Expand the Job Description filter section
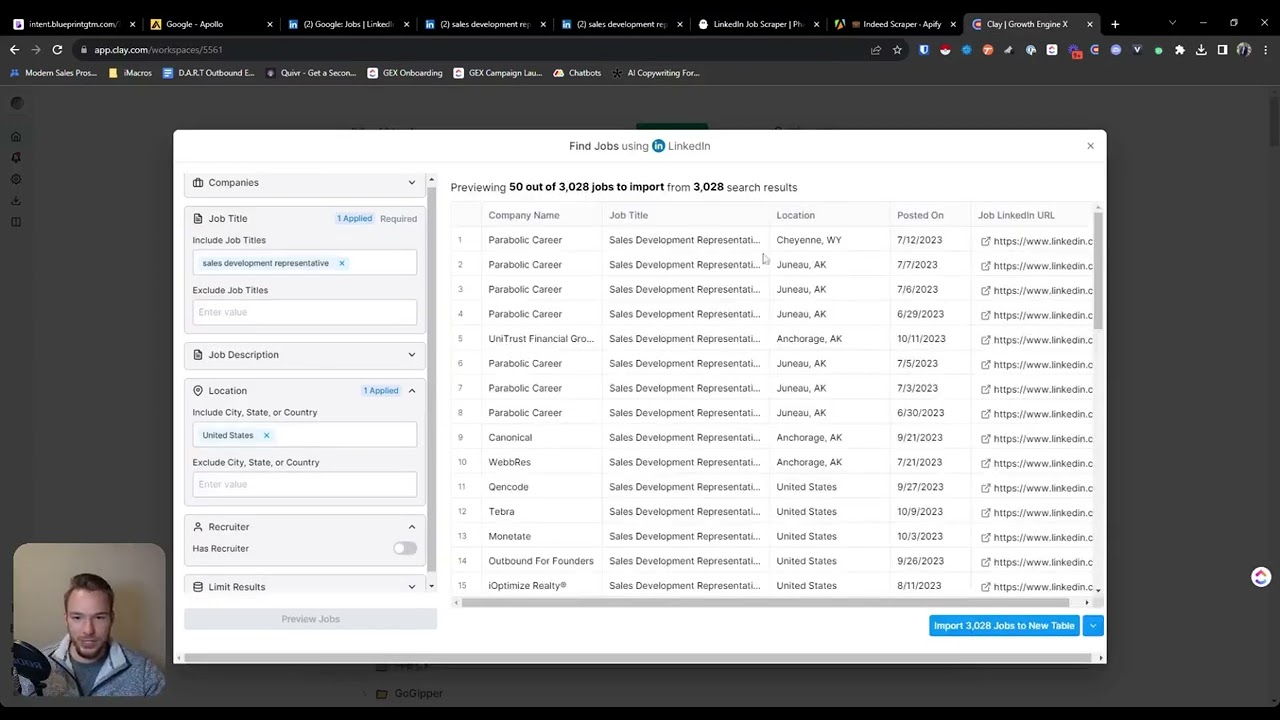The image size is (1280, 720). click(305, 355)
